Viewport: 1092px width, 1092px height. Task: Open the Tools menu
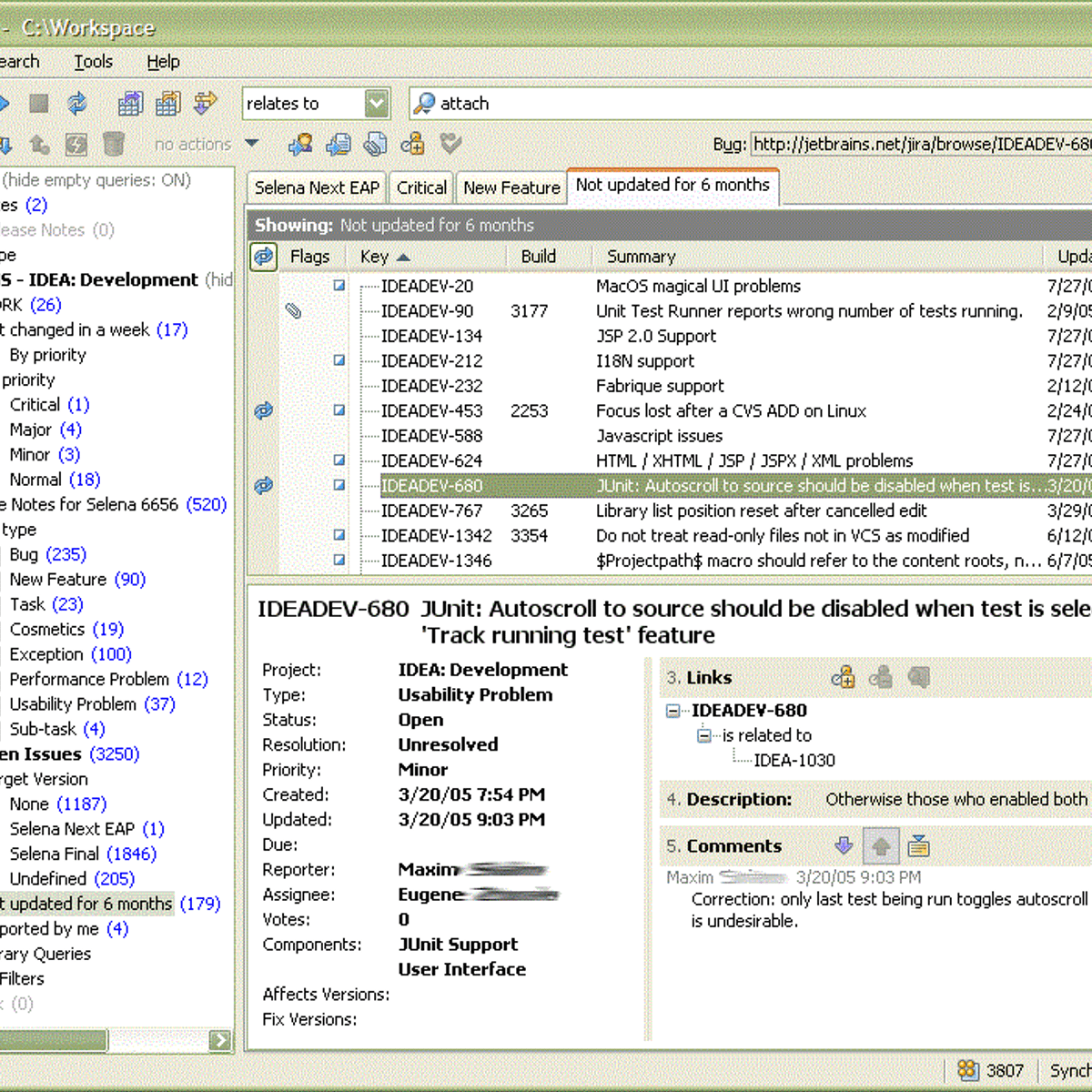coord(94,62)
